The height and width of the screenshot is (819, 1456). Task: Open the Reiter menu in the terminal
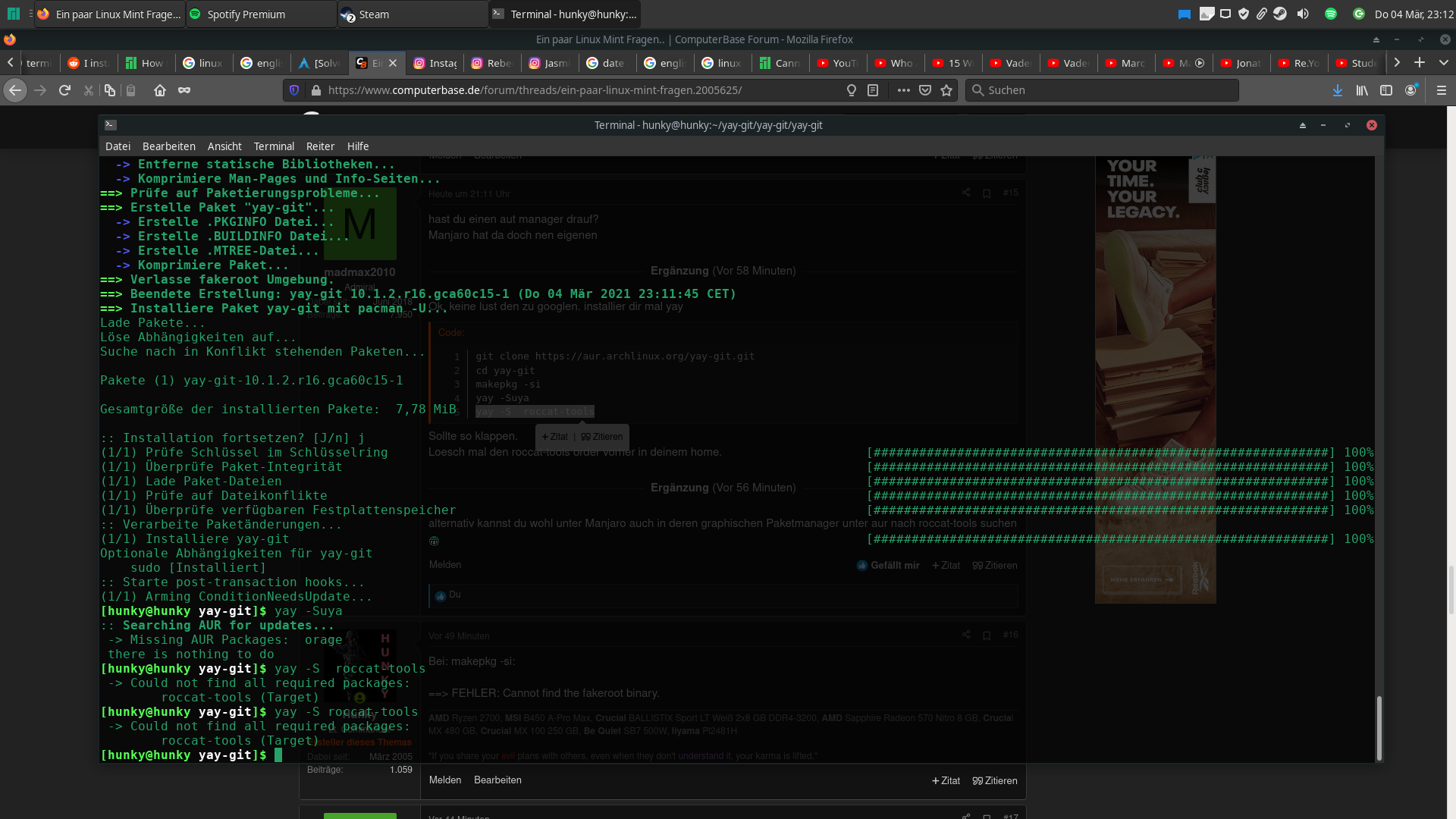point(320,146)
